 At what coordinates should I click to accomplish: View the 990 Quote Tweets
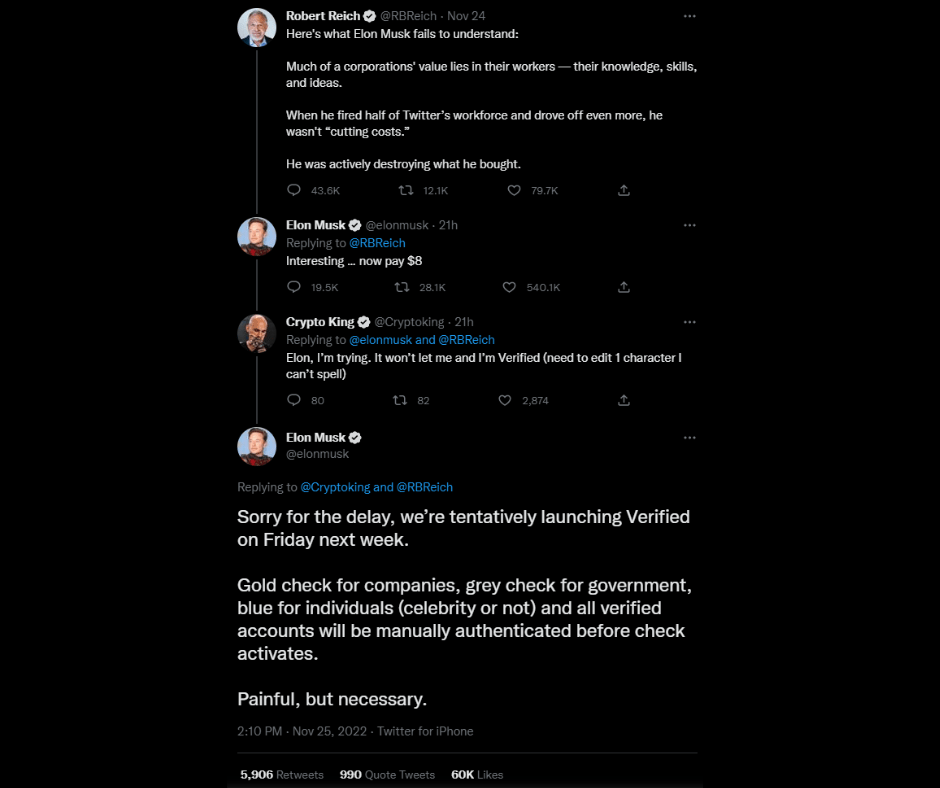(387, 775)
